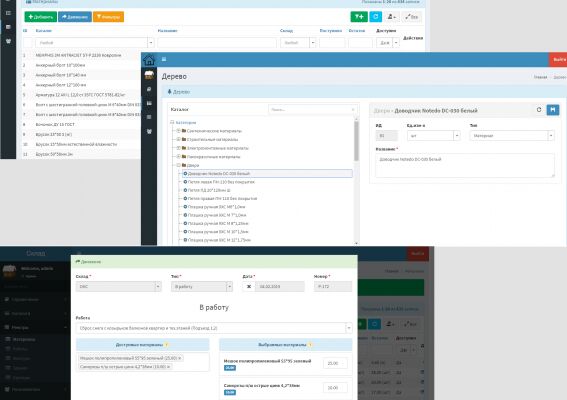Viewport: 567px width, 400px height.
Task: Click the list icon in Дерево sidebar
Action: pos(149,117)
